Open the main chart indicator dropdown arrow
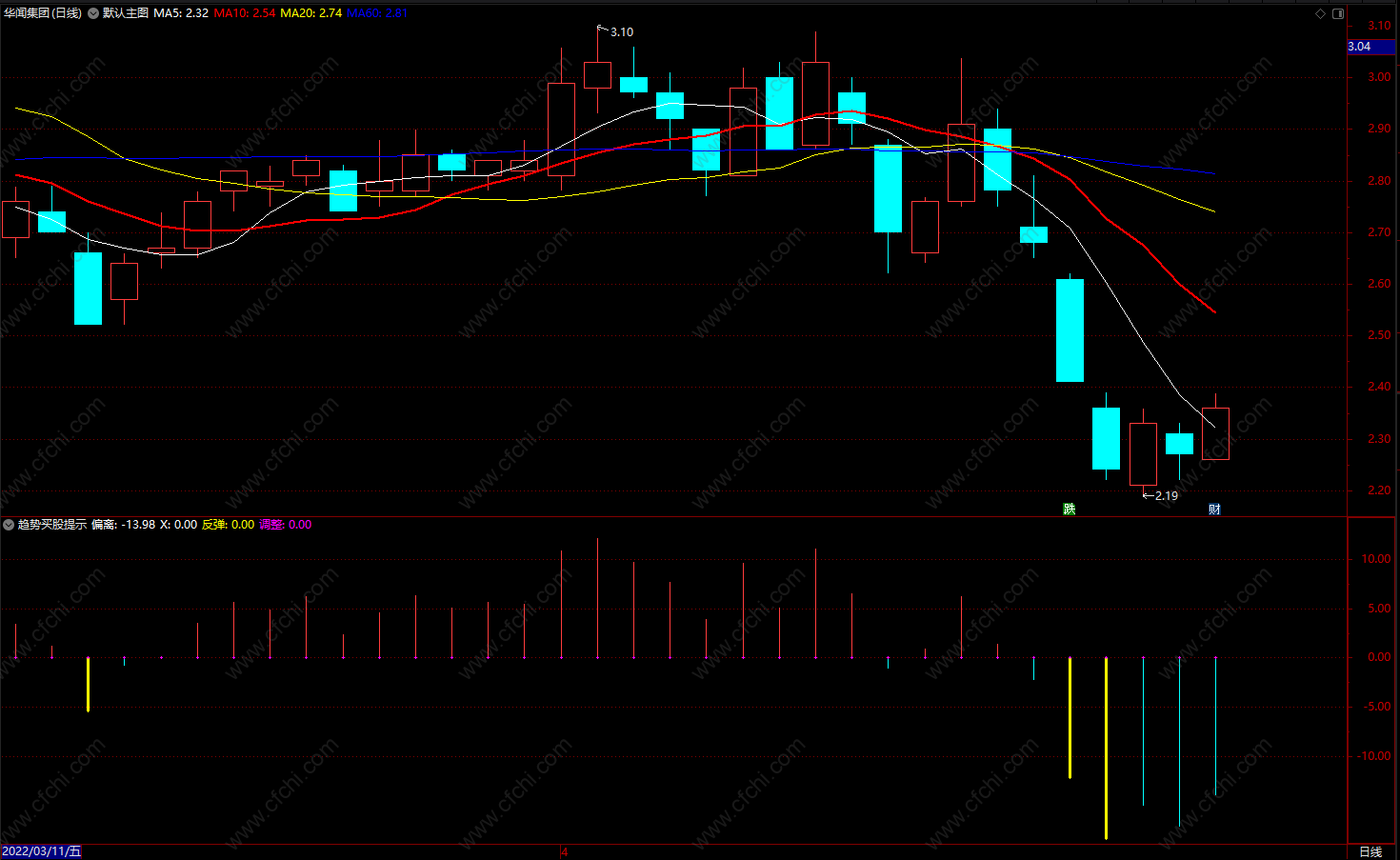This screenshot has width=1400, height=860. pyautogui.click(x=92, y=13)
